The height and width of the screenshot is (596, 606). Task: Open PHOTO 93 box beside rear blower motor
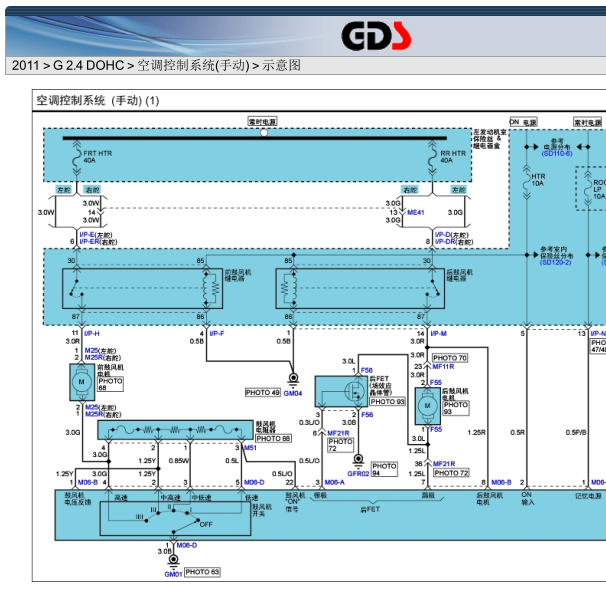tap(456, 408)
